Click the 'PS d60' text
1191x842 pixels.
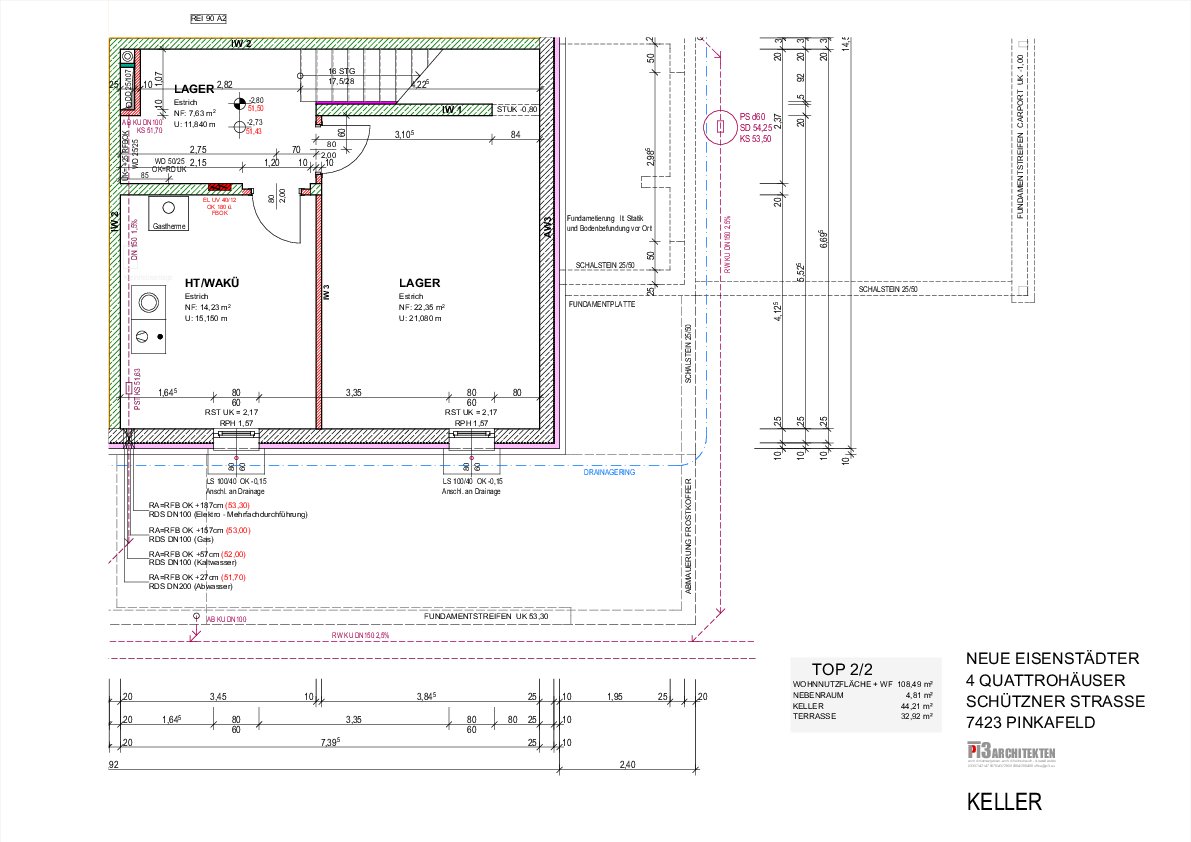point(753,117)
